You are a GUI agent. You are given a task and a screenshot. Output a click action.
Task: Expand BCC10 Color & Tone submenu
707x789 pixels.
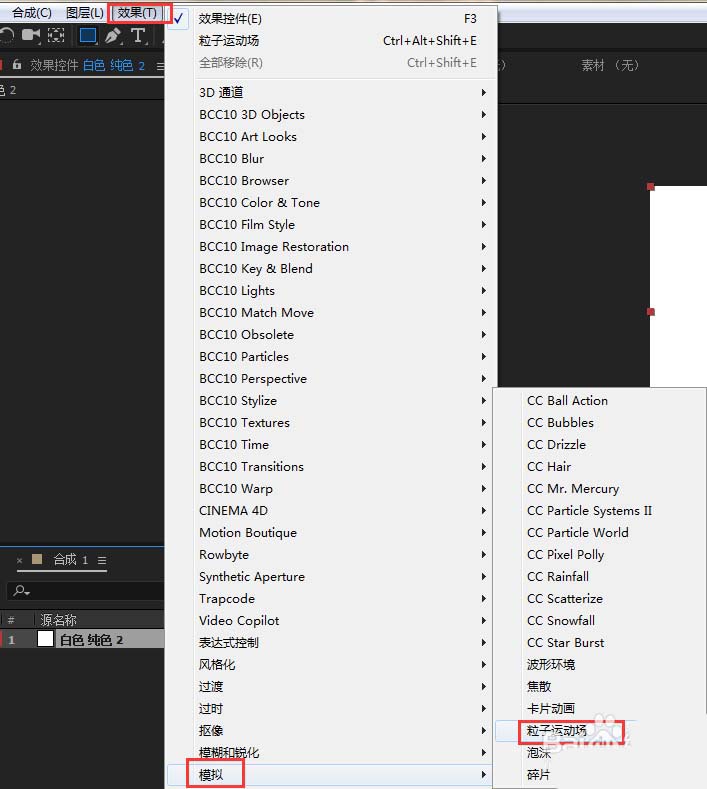[332, 203]
